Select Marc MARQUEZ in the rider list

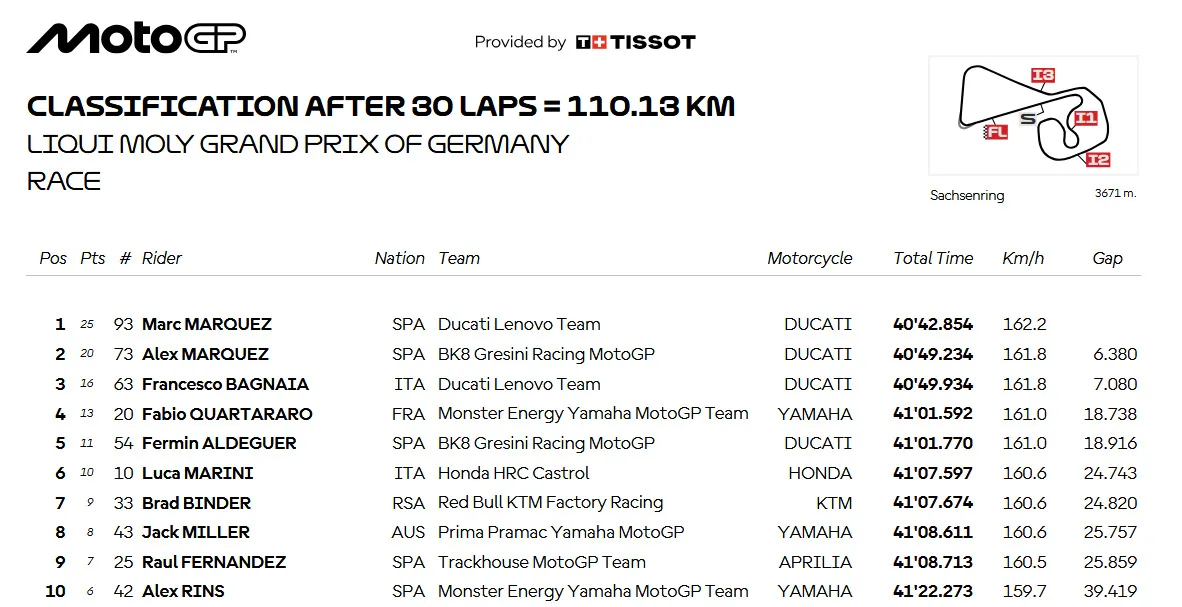pyautogui.click(x=207, y=324)
